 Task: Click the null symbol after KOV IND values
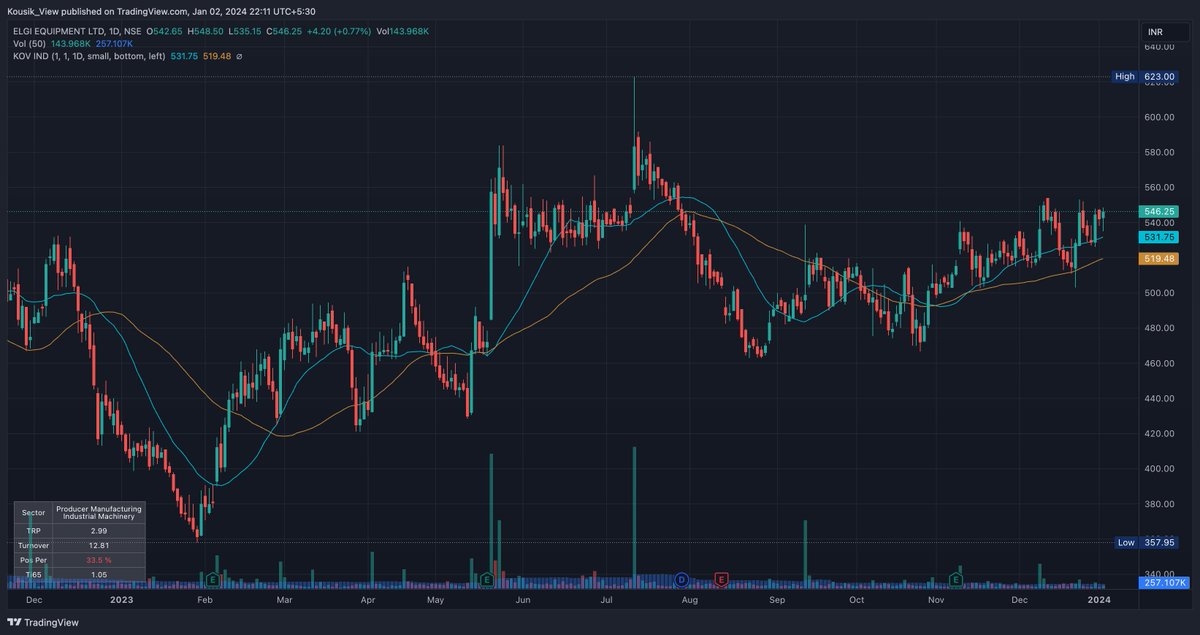point(239,56)
